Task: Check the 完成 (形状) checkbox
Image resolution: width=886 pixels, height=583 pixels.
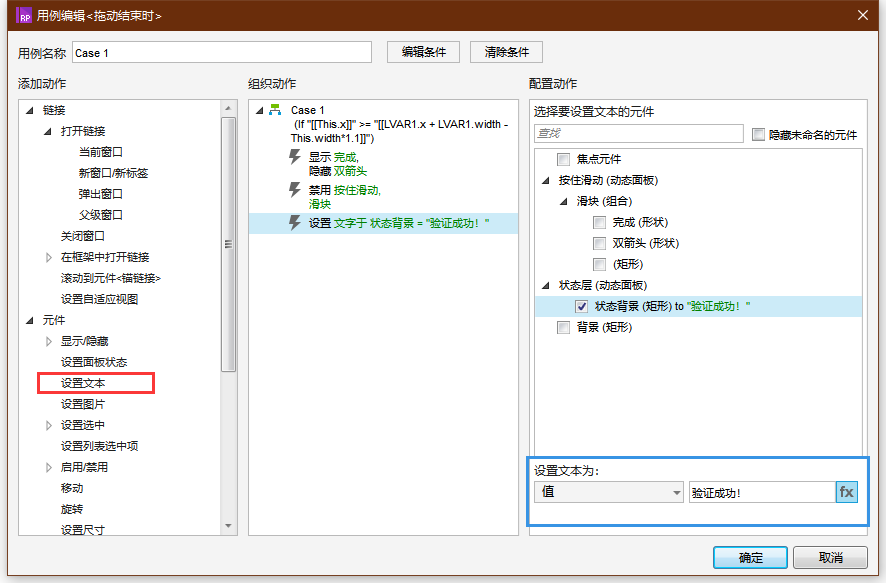Action: [x=600, y=223]
